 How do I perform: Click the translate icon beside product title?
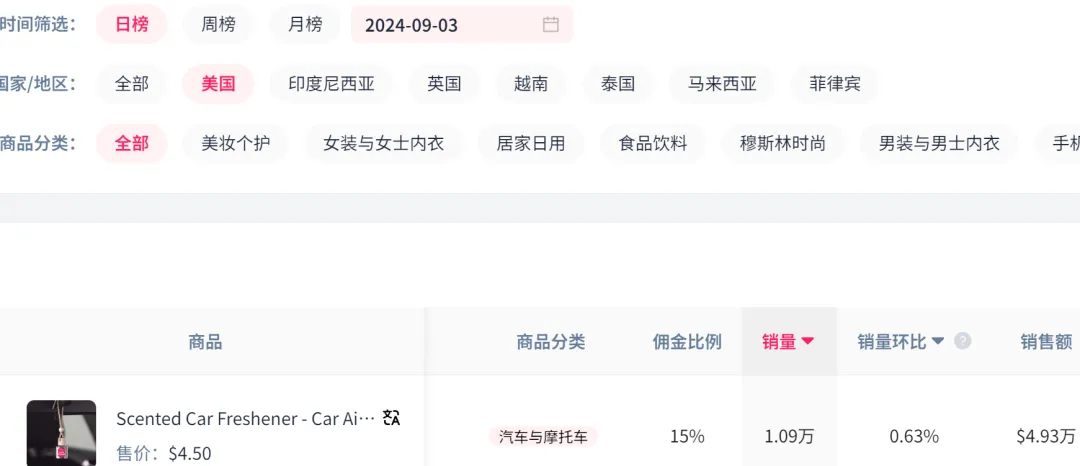(392, 418)
